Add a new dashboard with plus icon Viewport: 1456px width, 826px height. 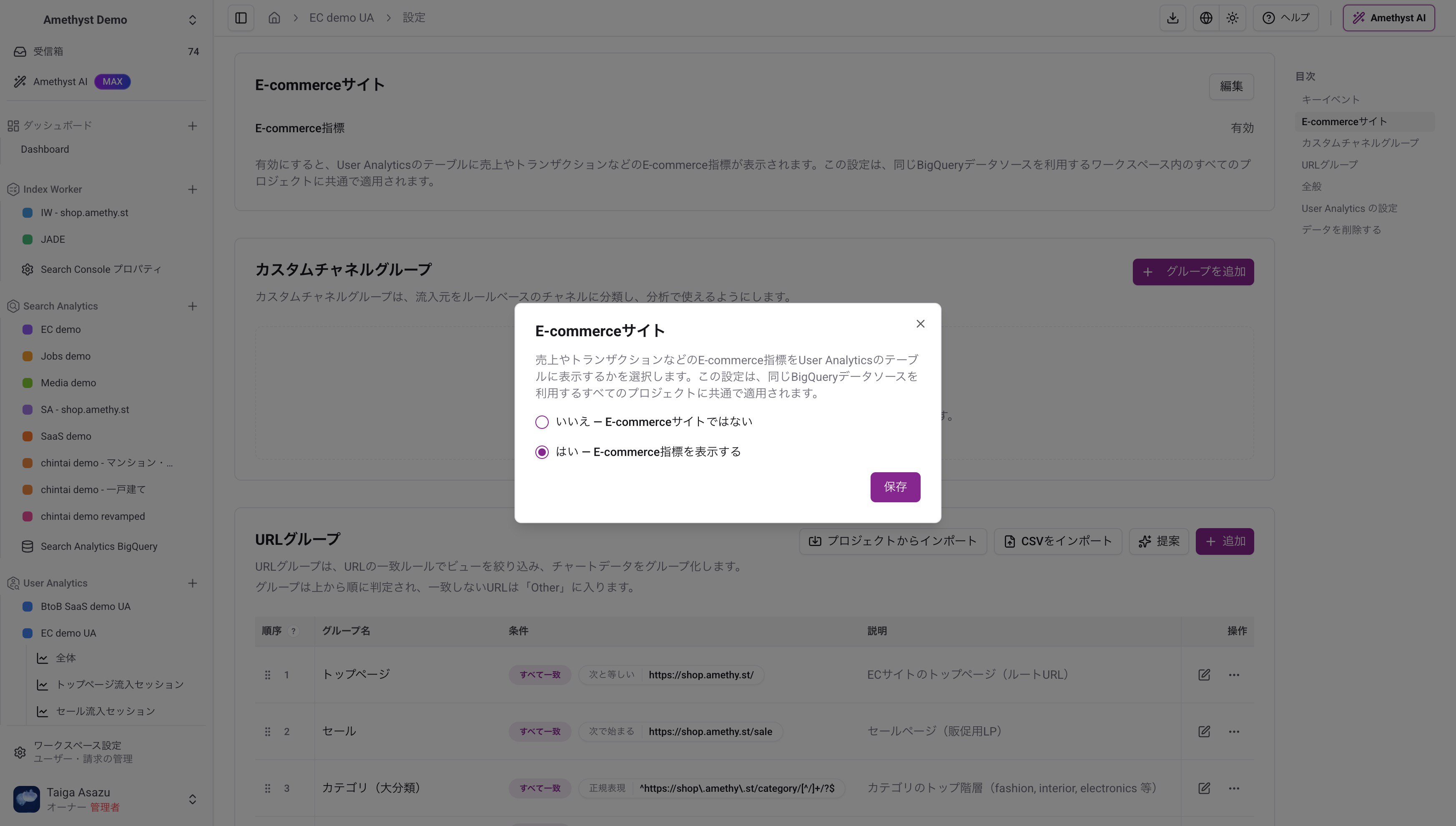click(192, 126)
